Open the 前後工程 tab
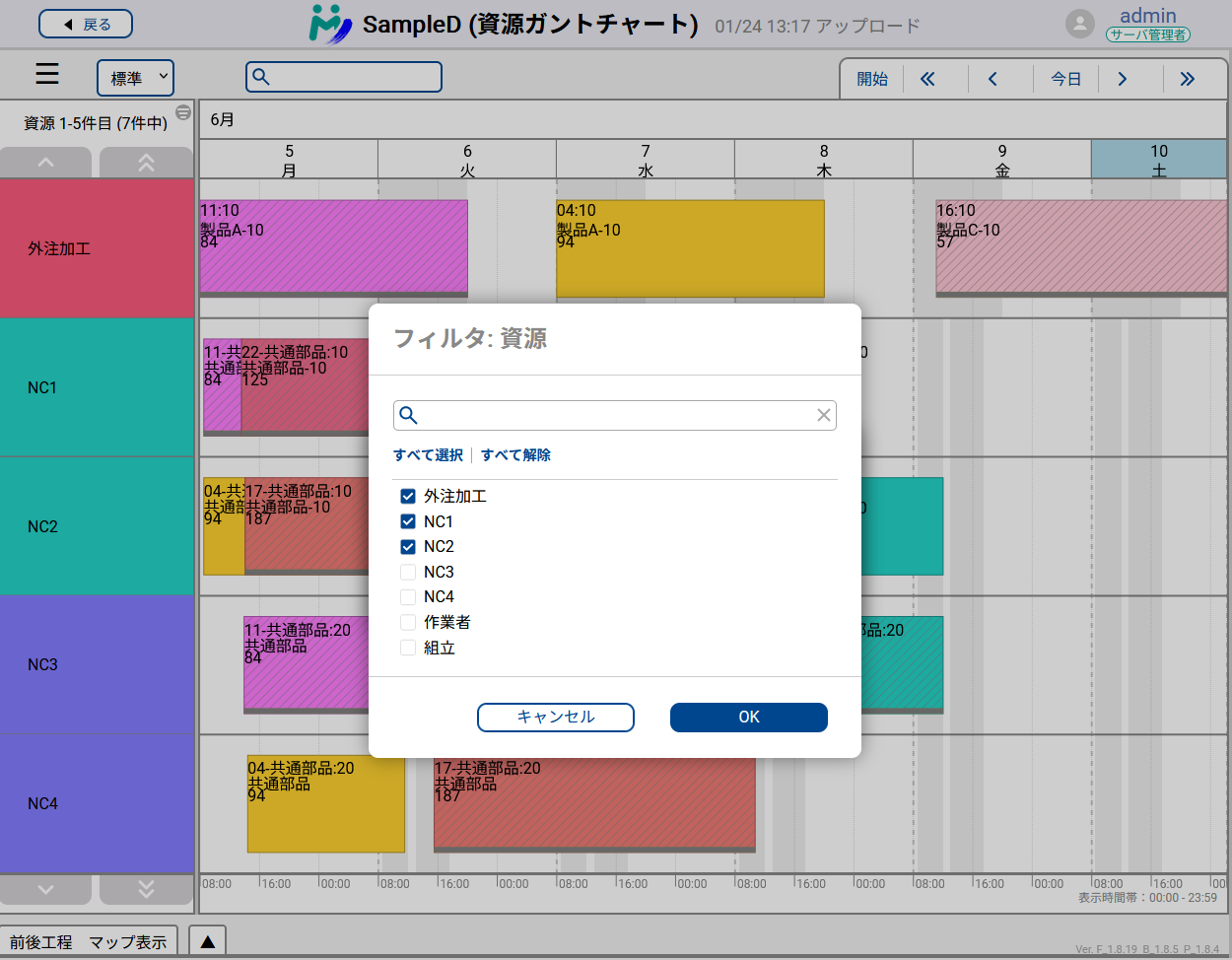 coord(41,942)
